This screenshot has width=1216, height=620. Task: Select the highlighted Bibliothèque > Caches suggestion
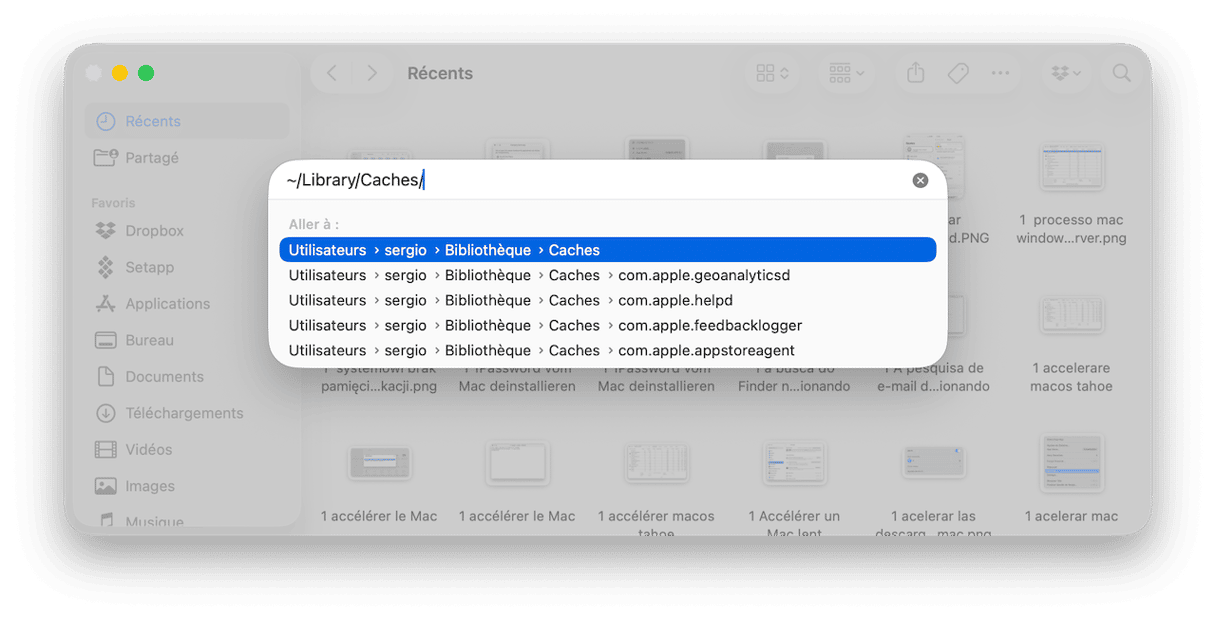pyautogui.click(x=608, y=250)
